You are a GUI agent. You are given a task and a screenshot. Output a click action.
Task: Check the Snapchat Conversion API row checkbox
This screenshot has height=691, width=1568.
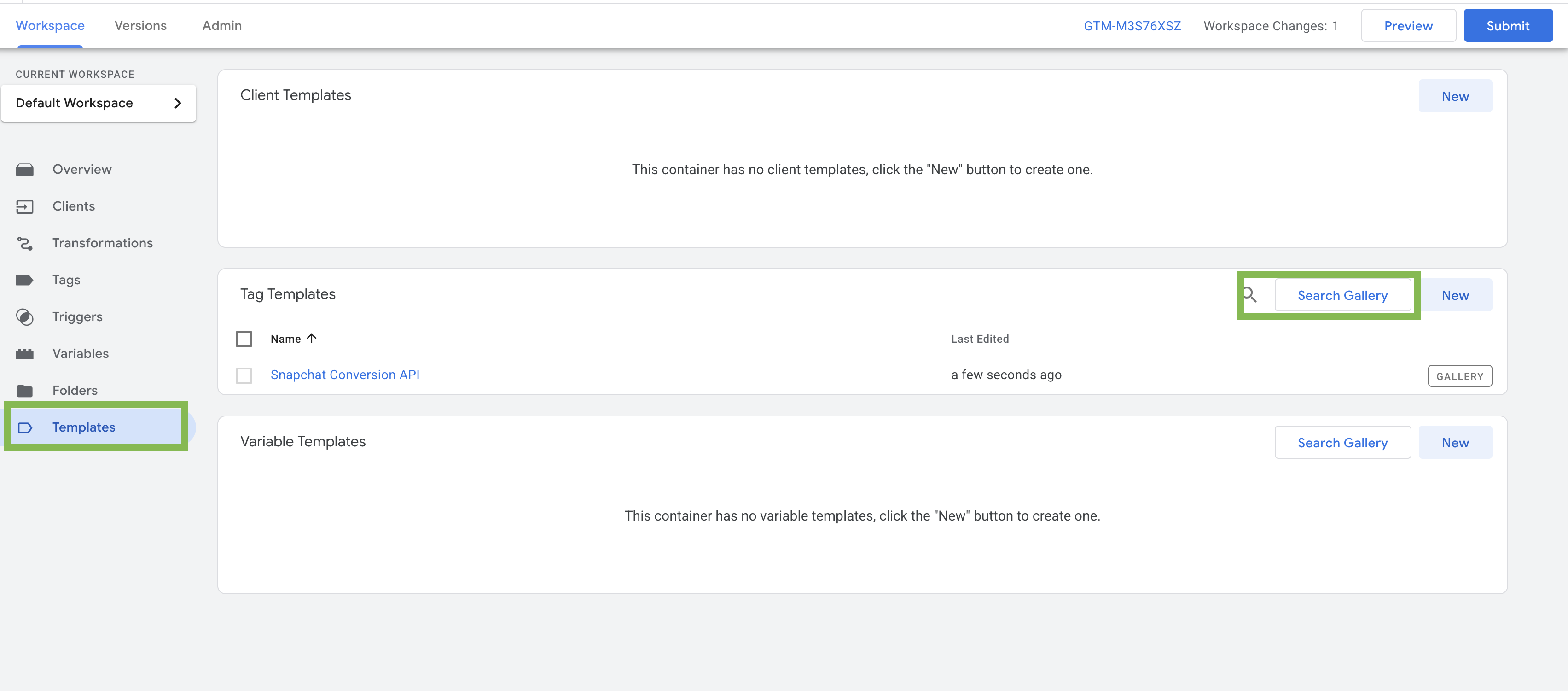pyautogui.click(x=244, y=375)
